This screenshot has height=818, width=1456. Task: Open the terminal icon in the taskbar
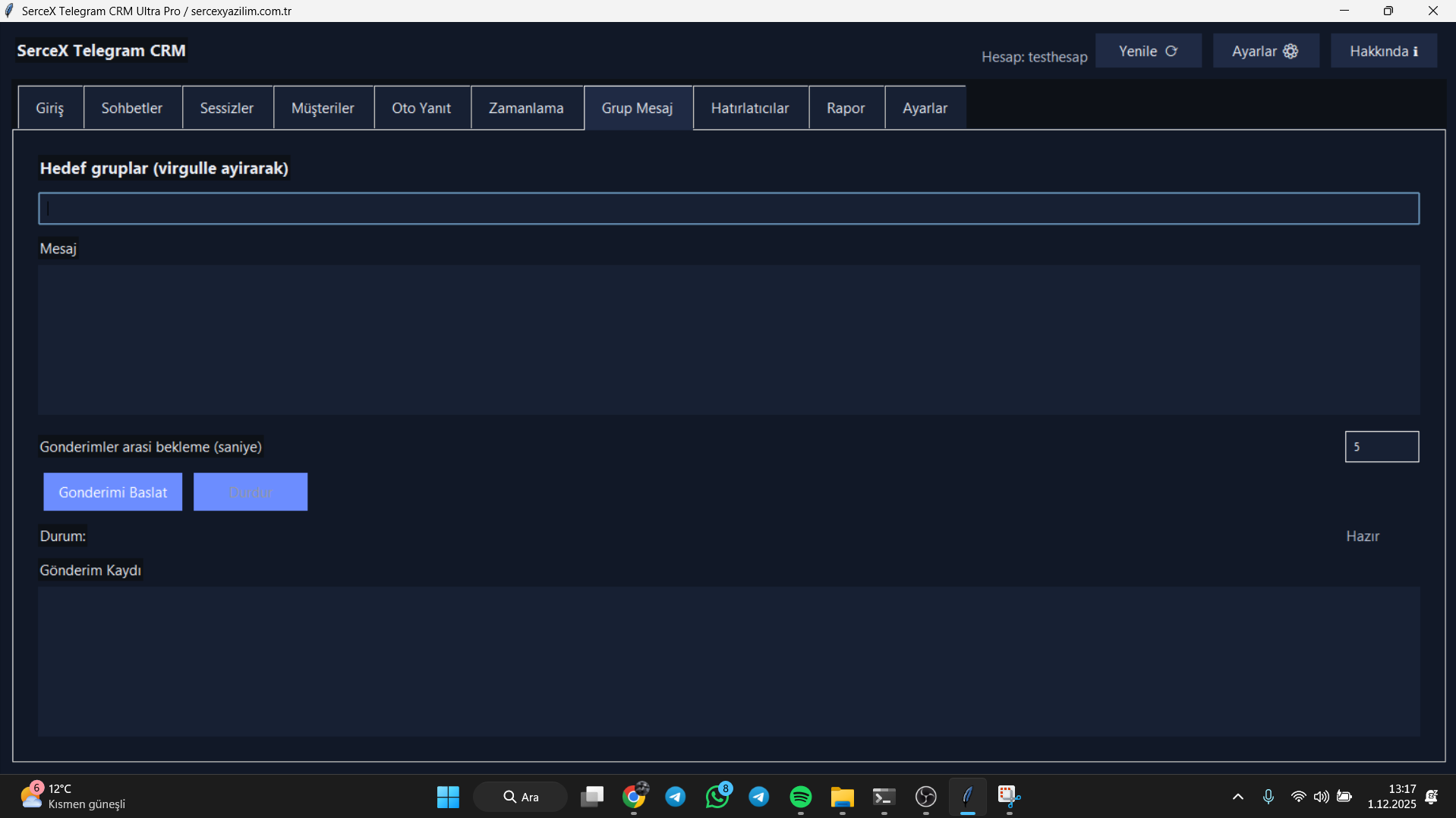[884, 796]
